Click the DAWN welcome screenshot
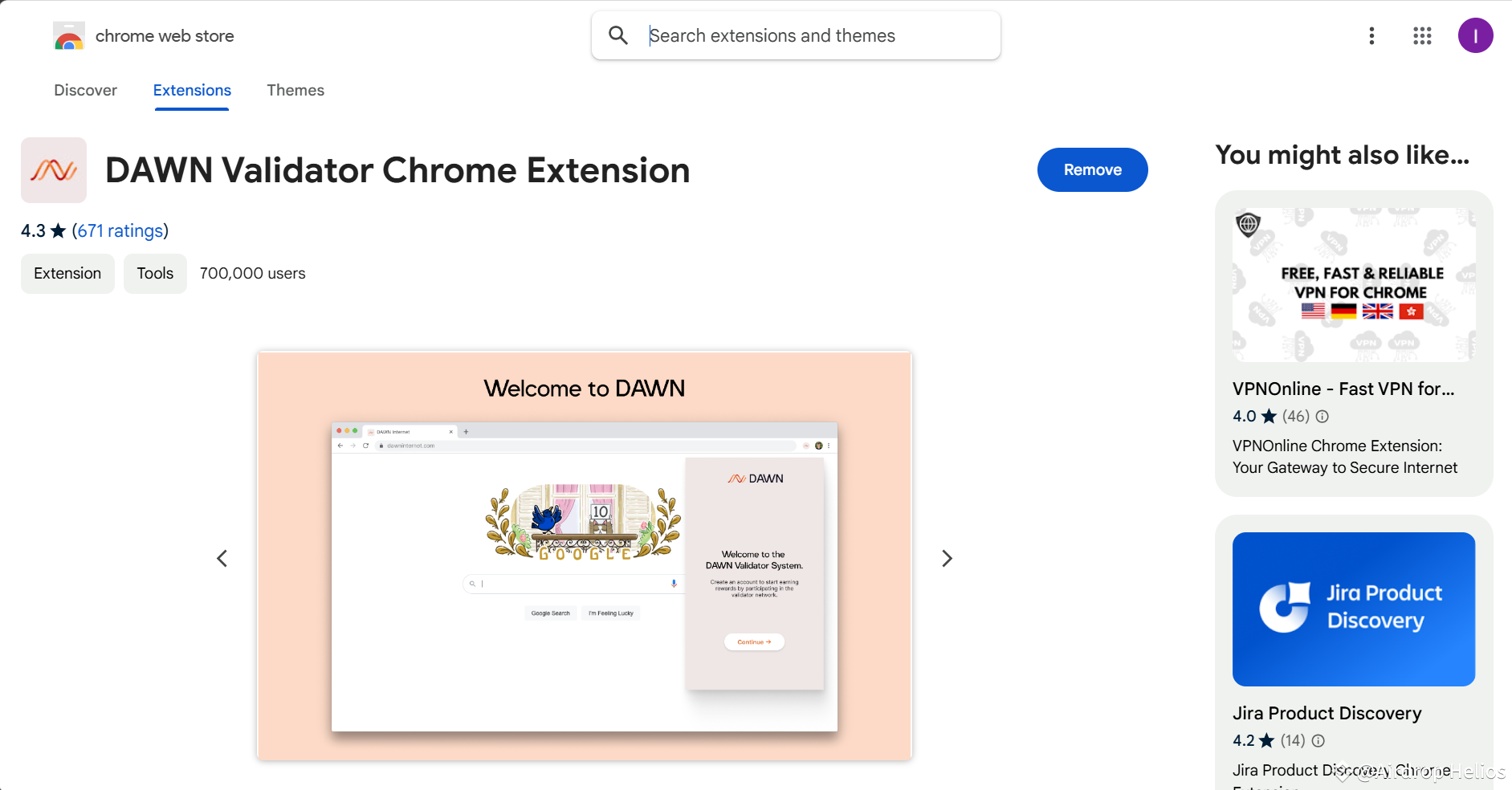The image size is (1512, 790). pyautogui.click(x=584, y=555)
